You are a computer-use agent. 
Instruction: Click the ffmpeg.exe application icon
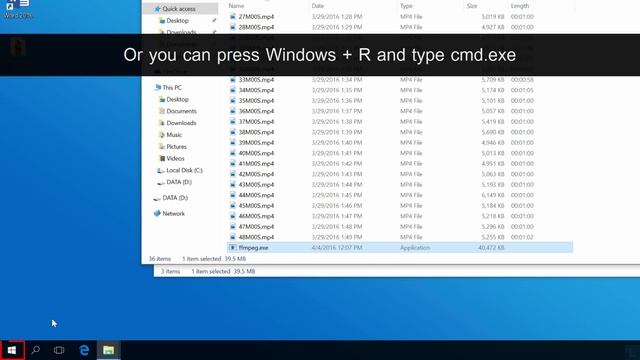[232, 248]
